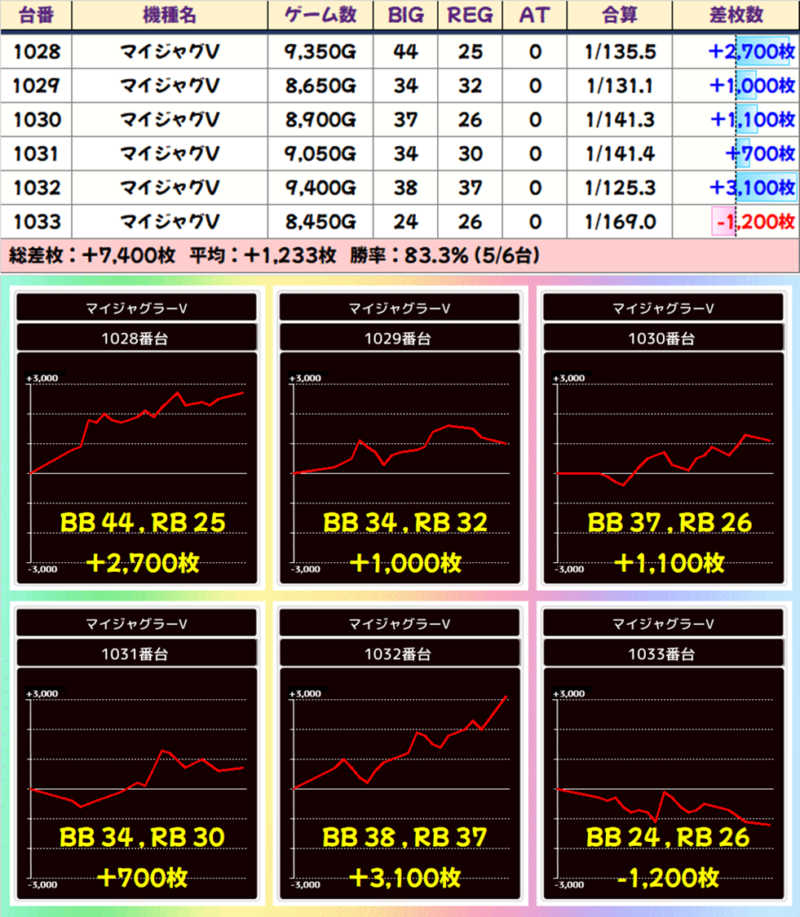
Task: Open the 1033番台 slump graph
Action: (x=664, y=784)
